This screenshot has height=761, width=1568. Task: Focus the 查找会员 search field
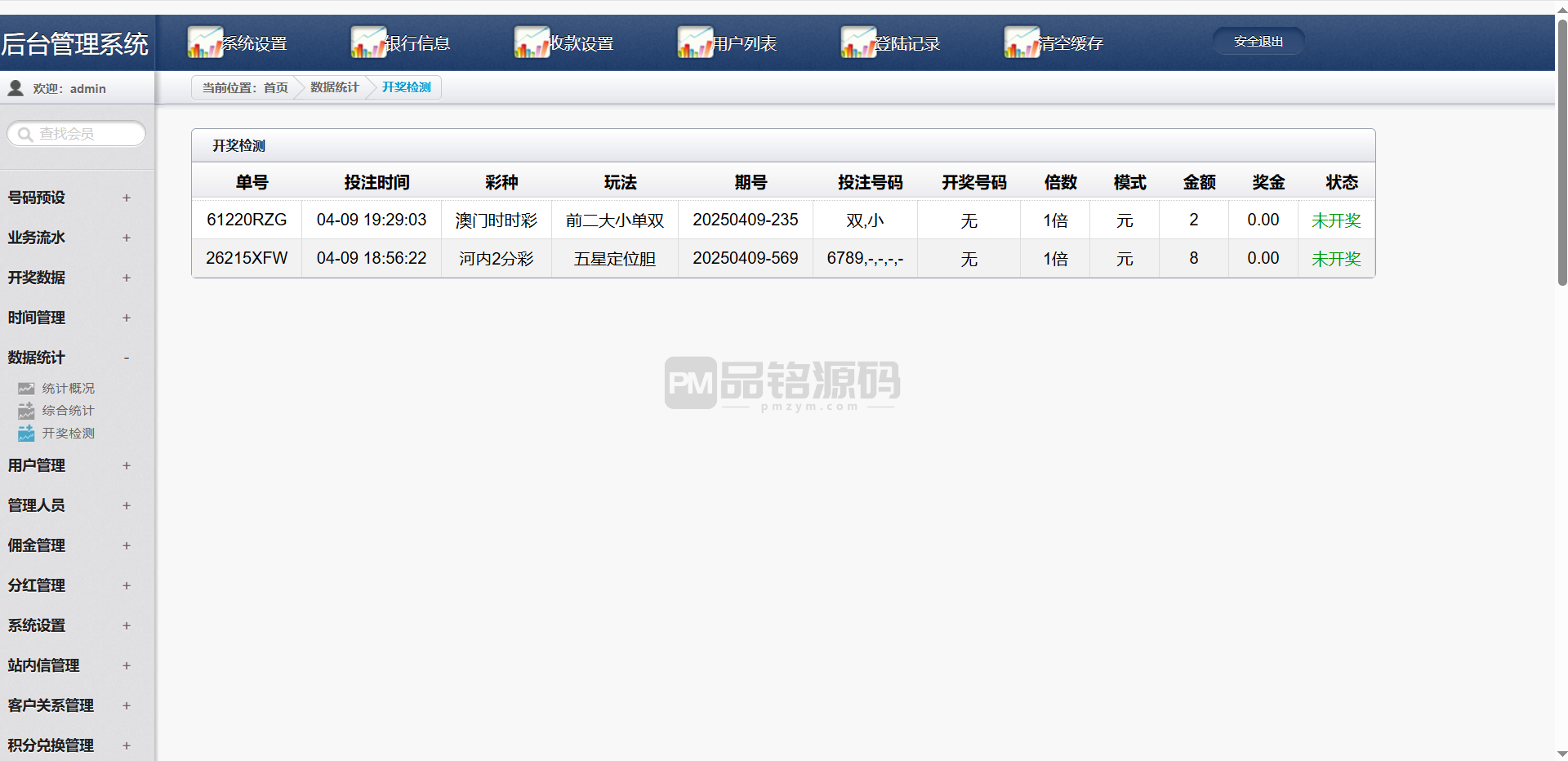point(77,134)
